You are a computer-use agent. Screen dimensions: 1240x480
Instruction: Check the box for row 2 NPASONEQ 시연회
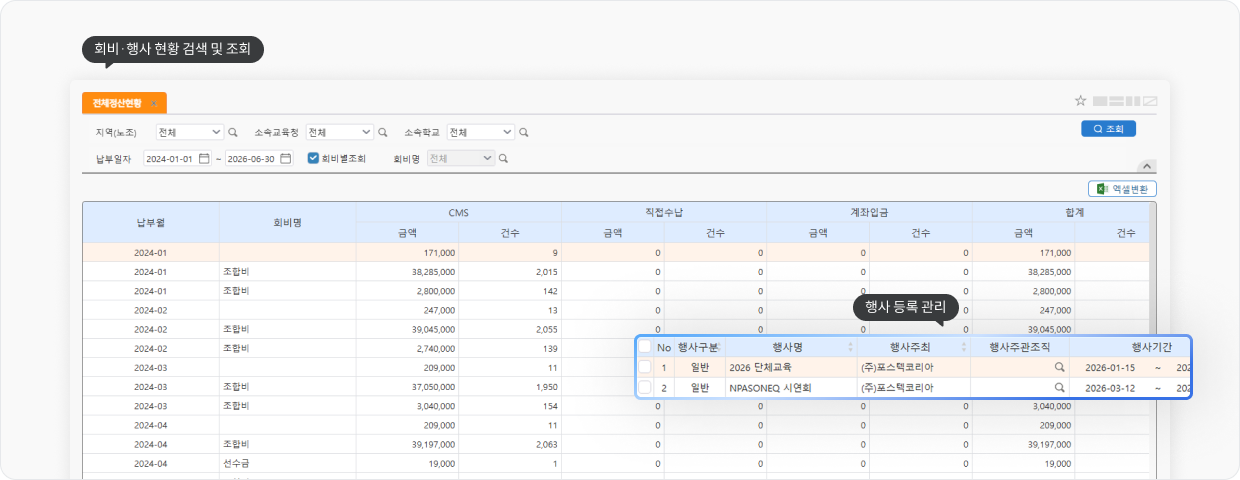(644, 387)
